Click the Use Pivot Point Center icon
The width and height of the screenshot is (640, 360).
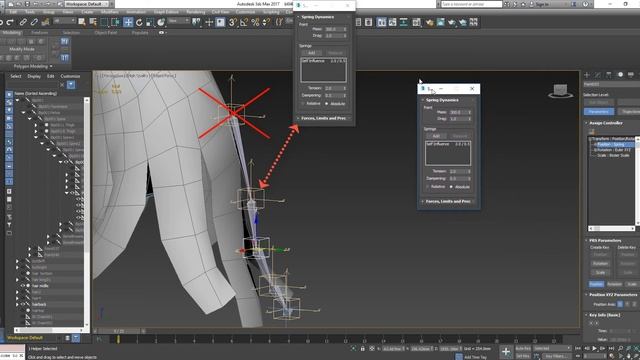click(x=196, y=22)
